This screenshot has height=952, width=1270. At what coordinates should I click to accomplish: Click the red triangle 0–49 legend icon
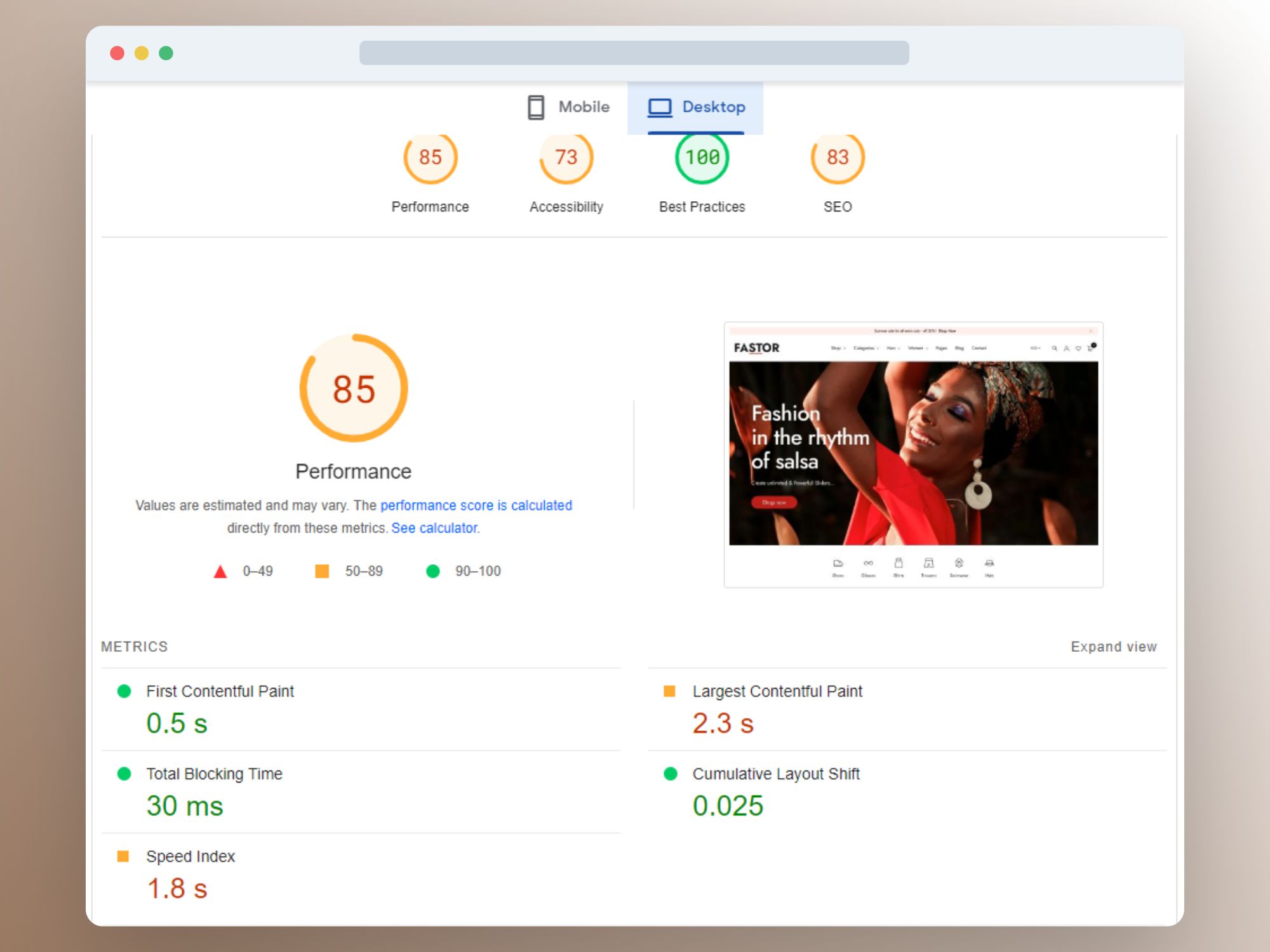click(x=220, y=571)
